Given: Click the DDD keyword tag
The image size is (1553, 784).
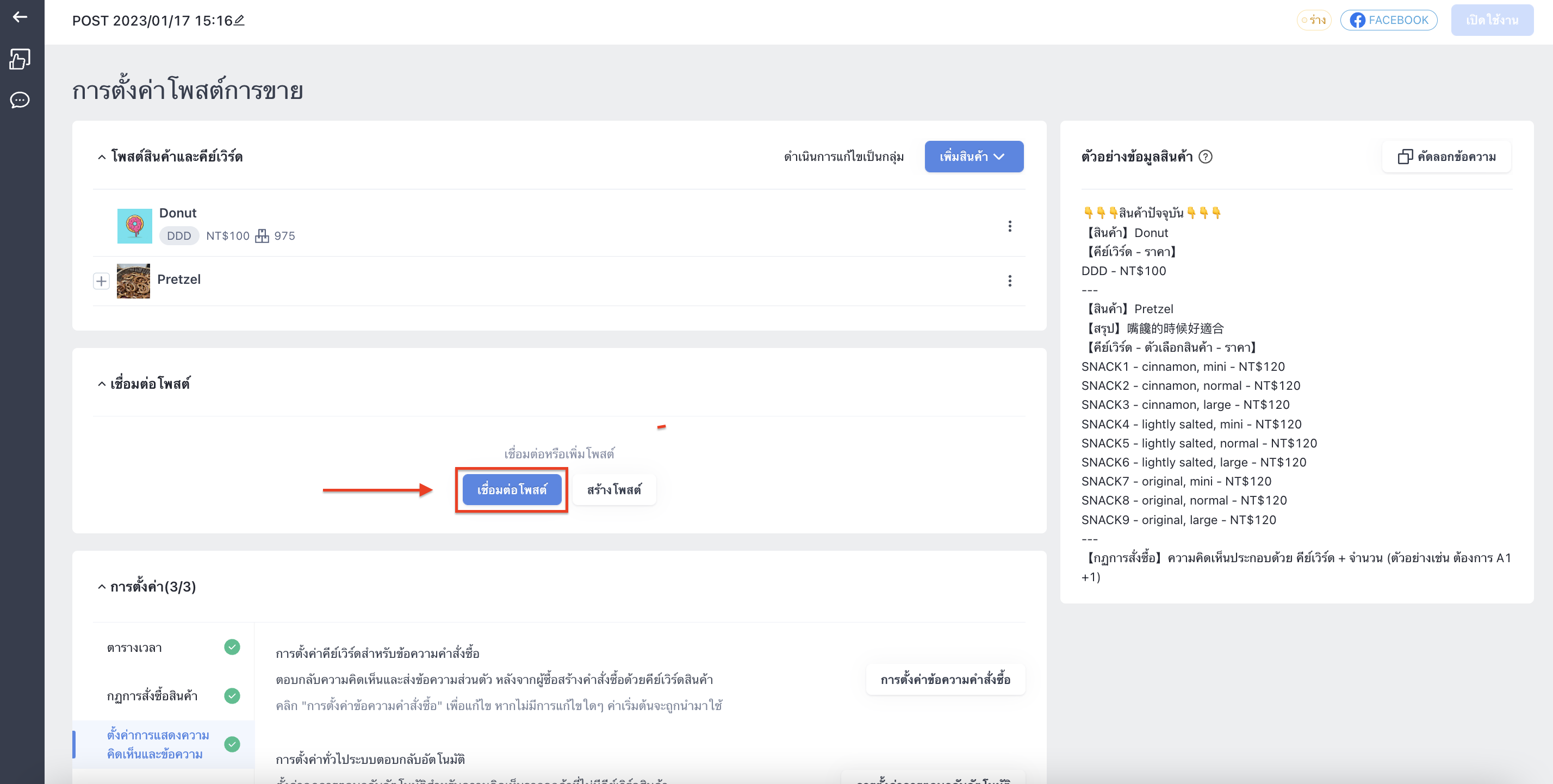Looking at the screenshot, I should coord(179,235).
